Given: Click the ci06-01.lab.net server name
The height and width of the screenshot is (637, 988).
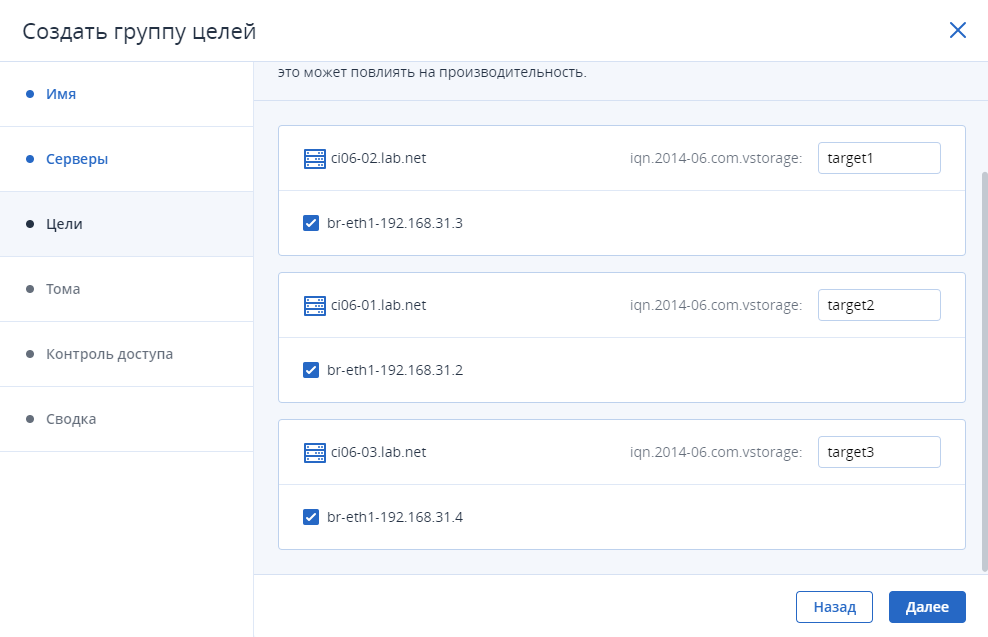Looking at the screenshot, I should [378, 305].
